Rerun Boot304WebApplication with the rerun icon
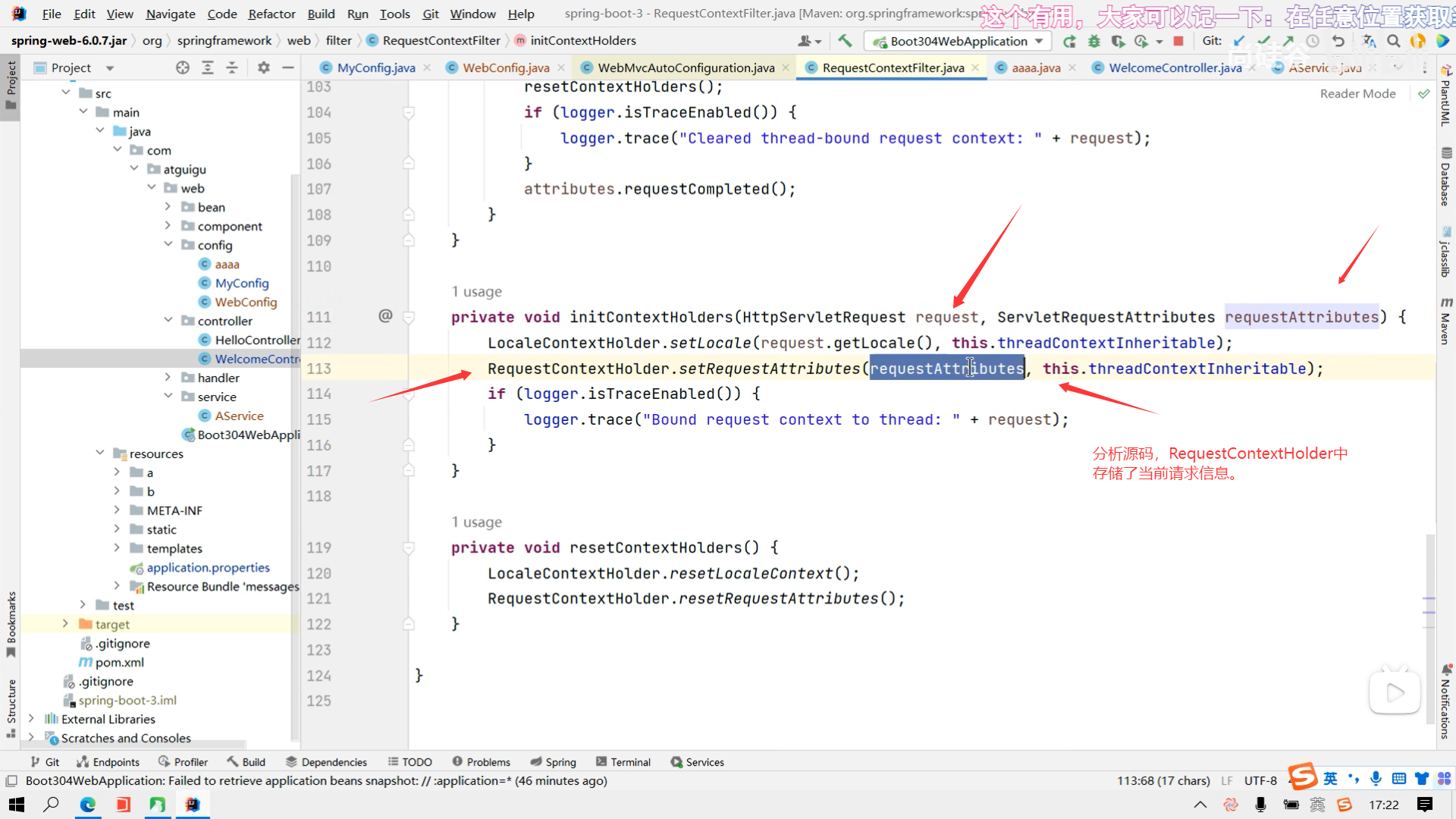The height and width of the screenshot is (819, 1456). (1069, 41)
